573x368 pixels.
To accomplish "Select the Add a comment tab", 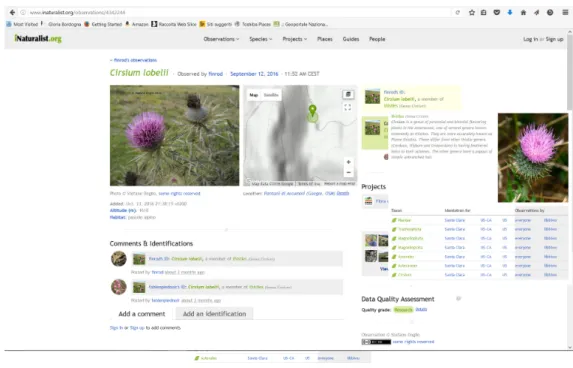I will [x=142, y=314].
